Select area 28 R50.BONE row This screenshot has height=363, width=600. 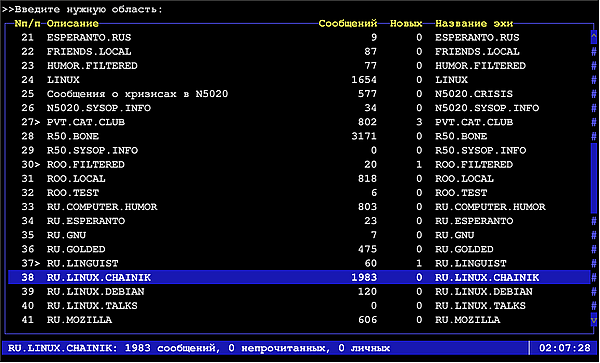(299, 137)
